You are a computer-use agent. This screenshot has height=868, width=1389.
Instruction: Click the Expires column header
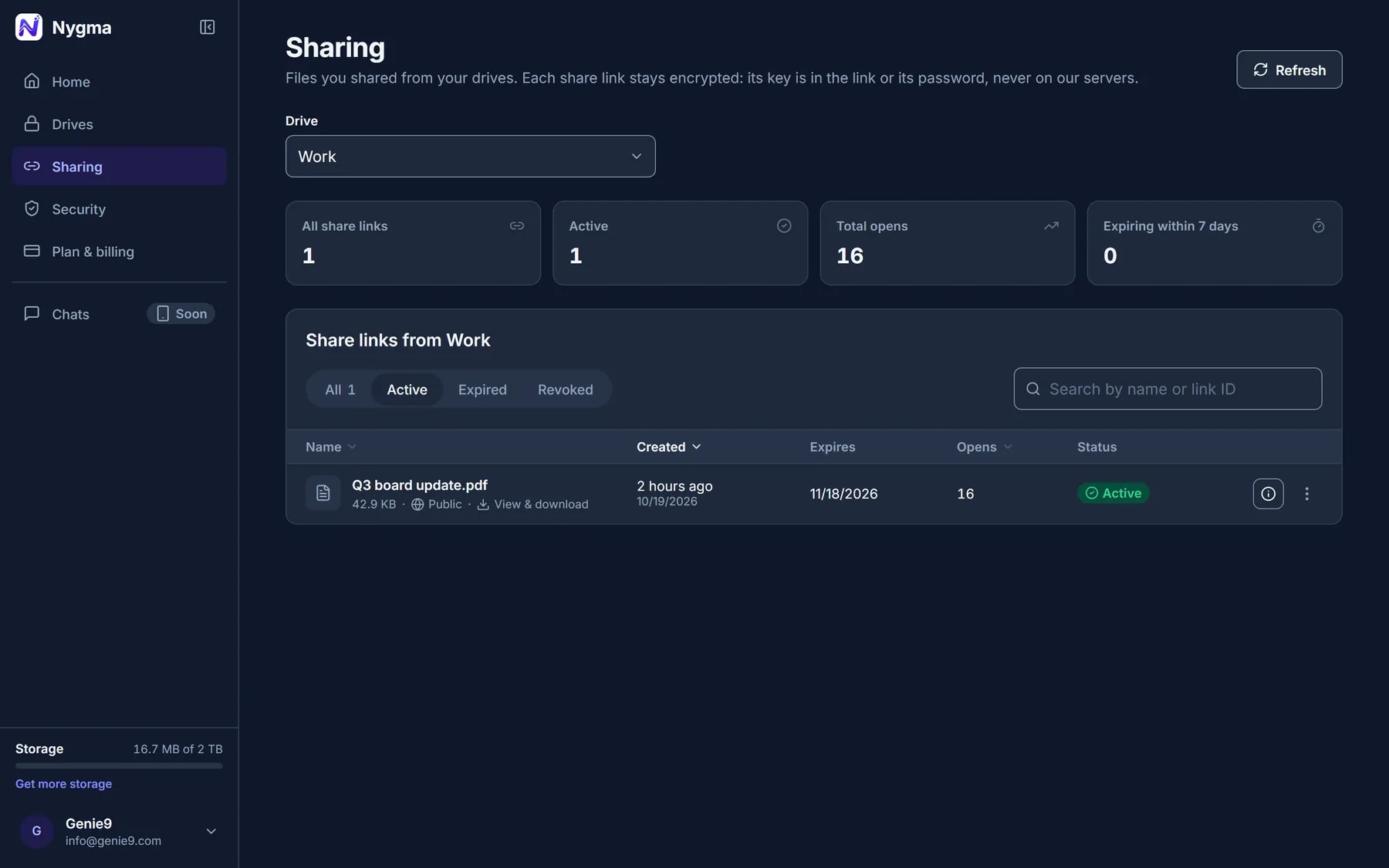coord(832,447)
